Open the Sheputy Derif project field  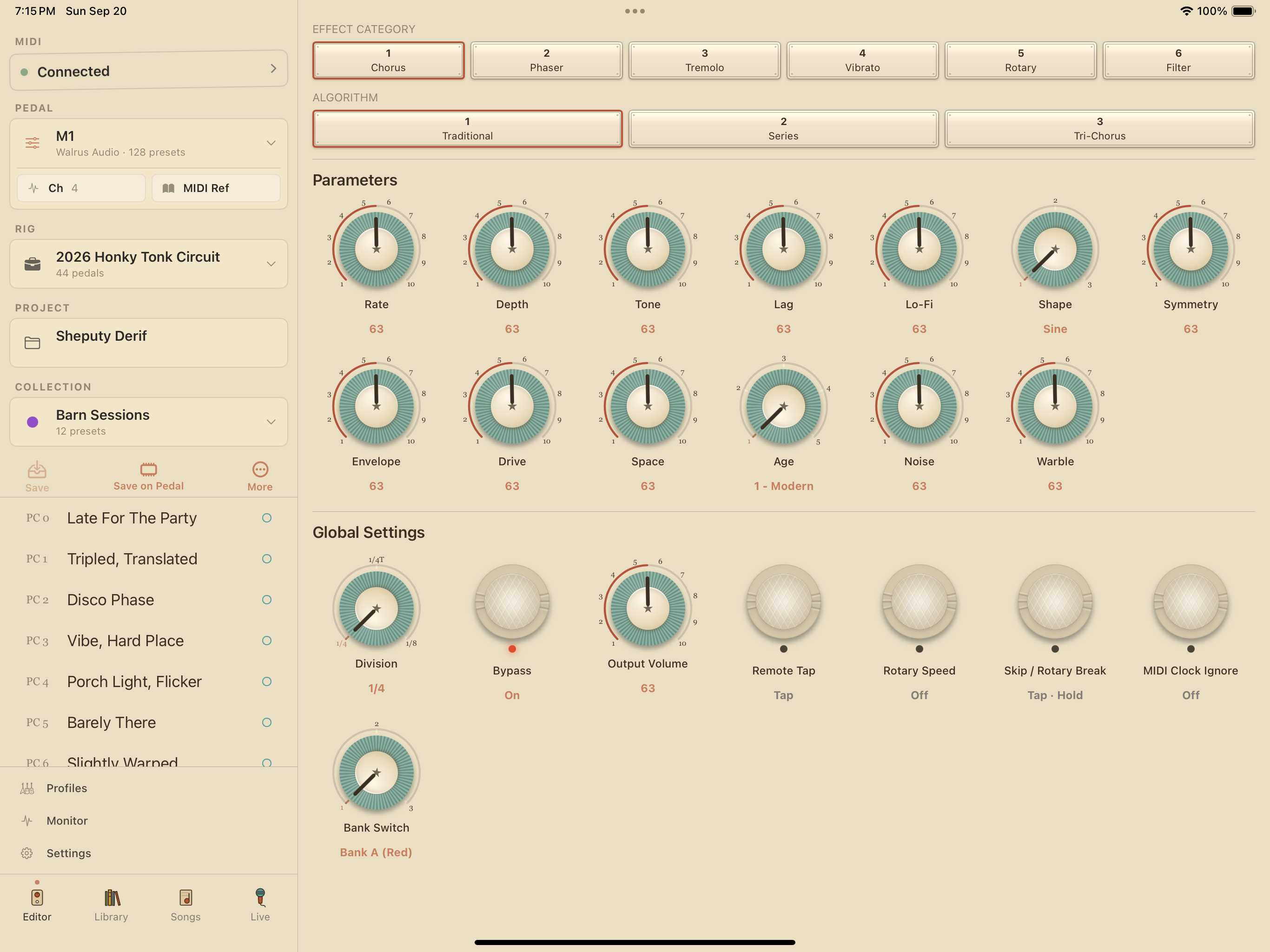pyautogui.click(x=149, y=343)
